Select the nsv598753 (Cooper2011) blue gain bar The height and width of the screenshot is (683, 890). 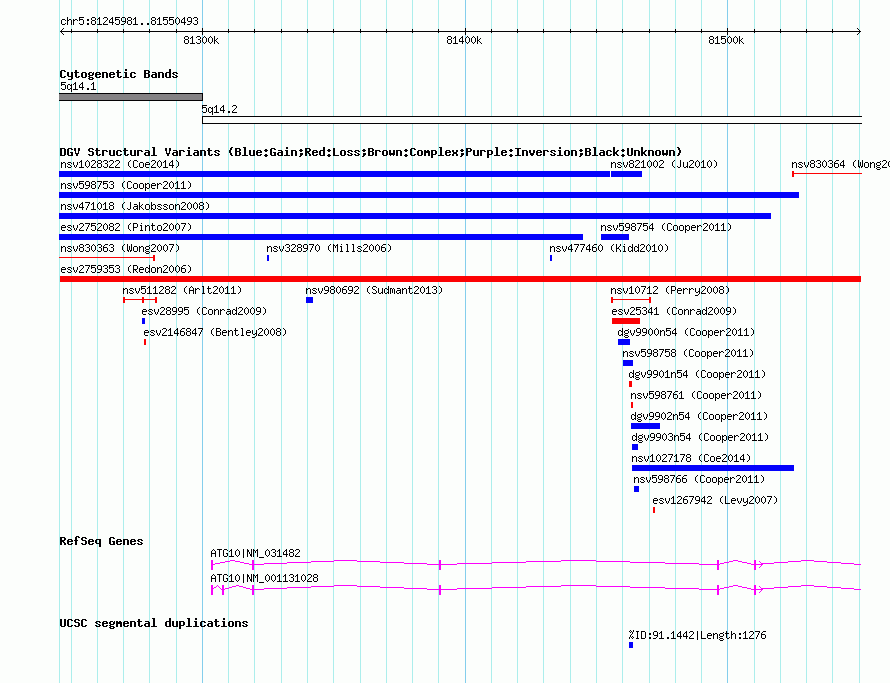click(429, 195)
